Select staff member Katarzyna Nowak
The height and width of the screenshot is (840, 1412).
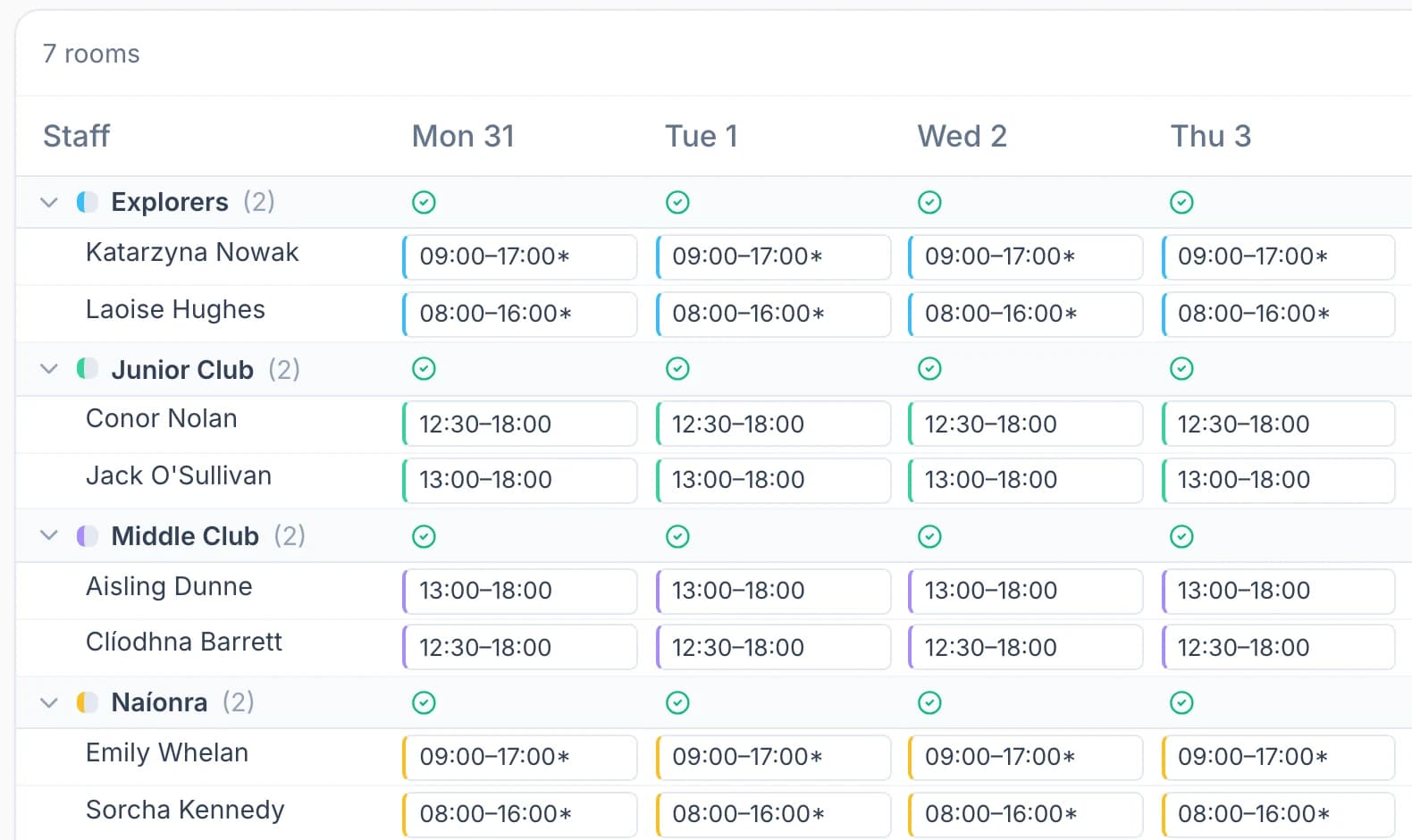point(192,253)
